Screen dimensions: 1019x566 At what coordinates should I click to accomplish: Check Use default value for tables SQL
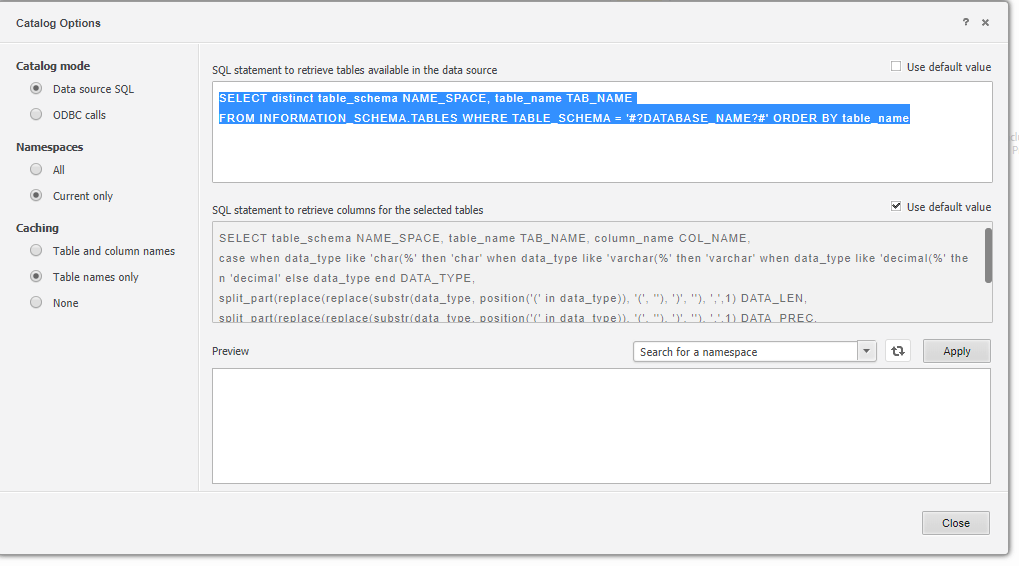(x=896, y=67)
